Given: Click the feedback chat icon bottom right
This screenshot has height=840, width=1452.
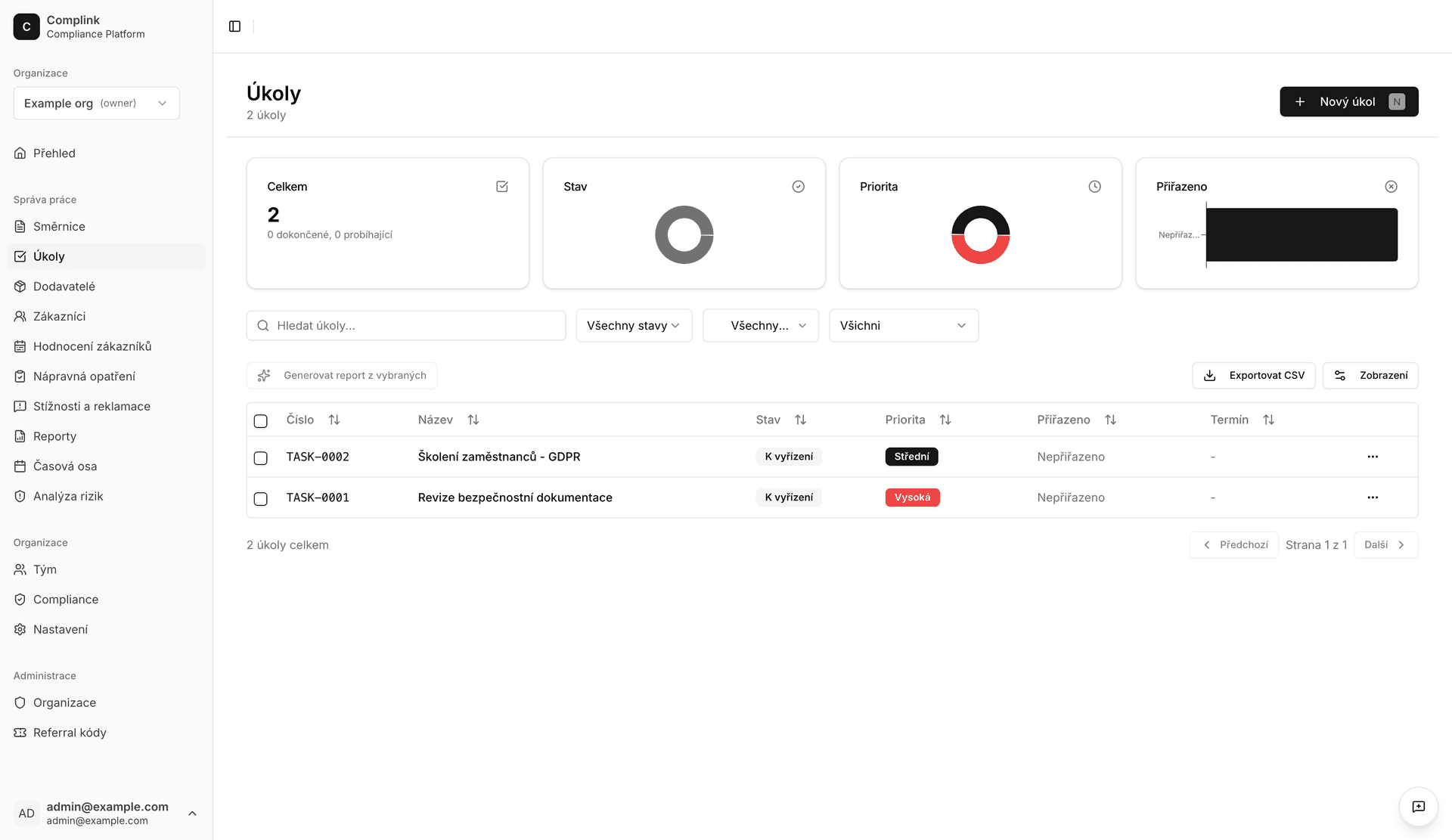Looking at the screenshot, I should pos(1418,807).
